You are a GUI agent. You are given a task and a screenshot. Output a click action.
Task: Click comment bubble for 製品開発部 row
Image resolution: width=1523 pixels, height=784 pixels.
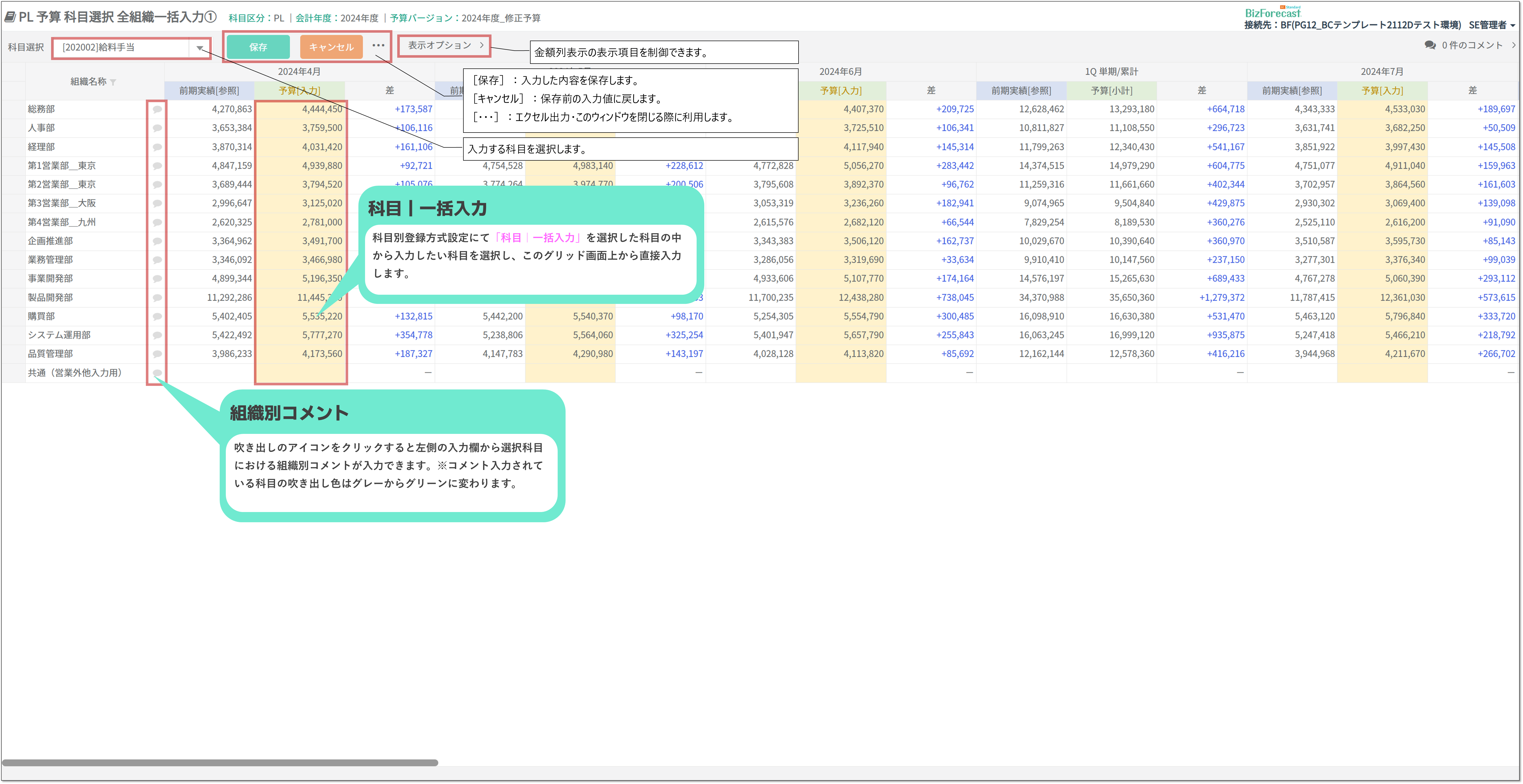pyautogui.click(x=157, y=298)
